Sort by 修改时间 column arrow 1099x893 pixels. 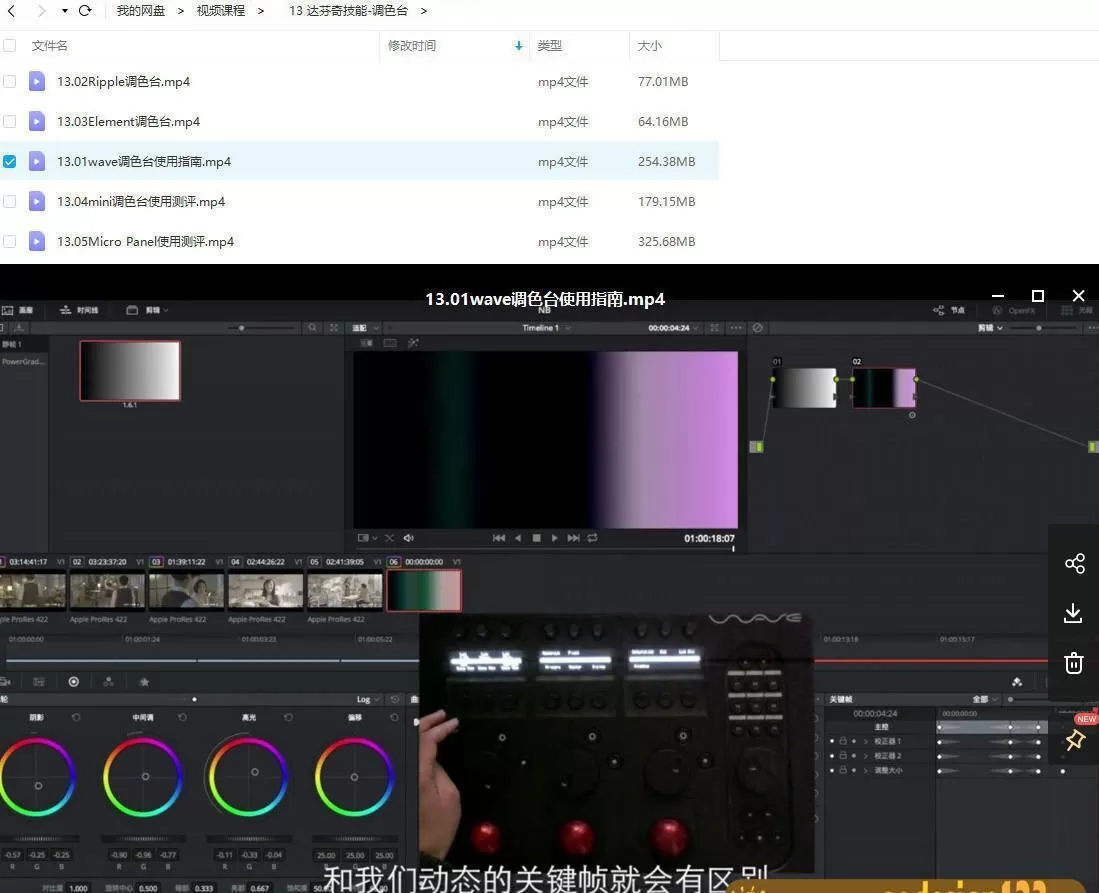518,46
